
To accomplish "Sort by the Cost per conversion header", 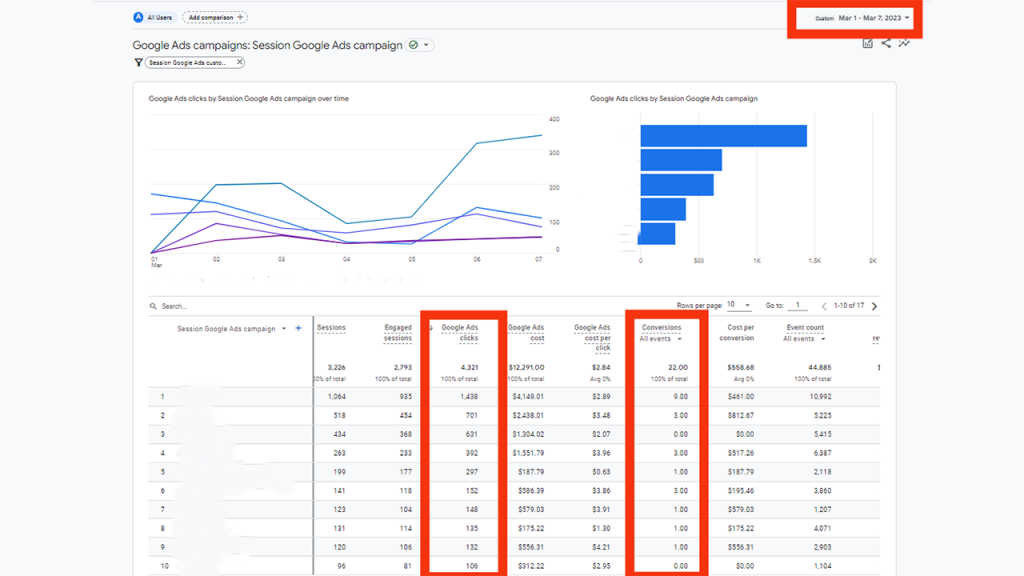I will tap(737, 333).
